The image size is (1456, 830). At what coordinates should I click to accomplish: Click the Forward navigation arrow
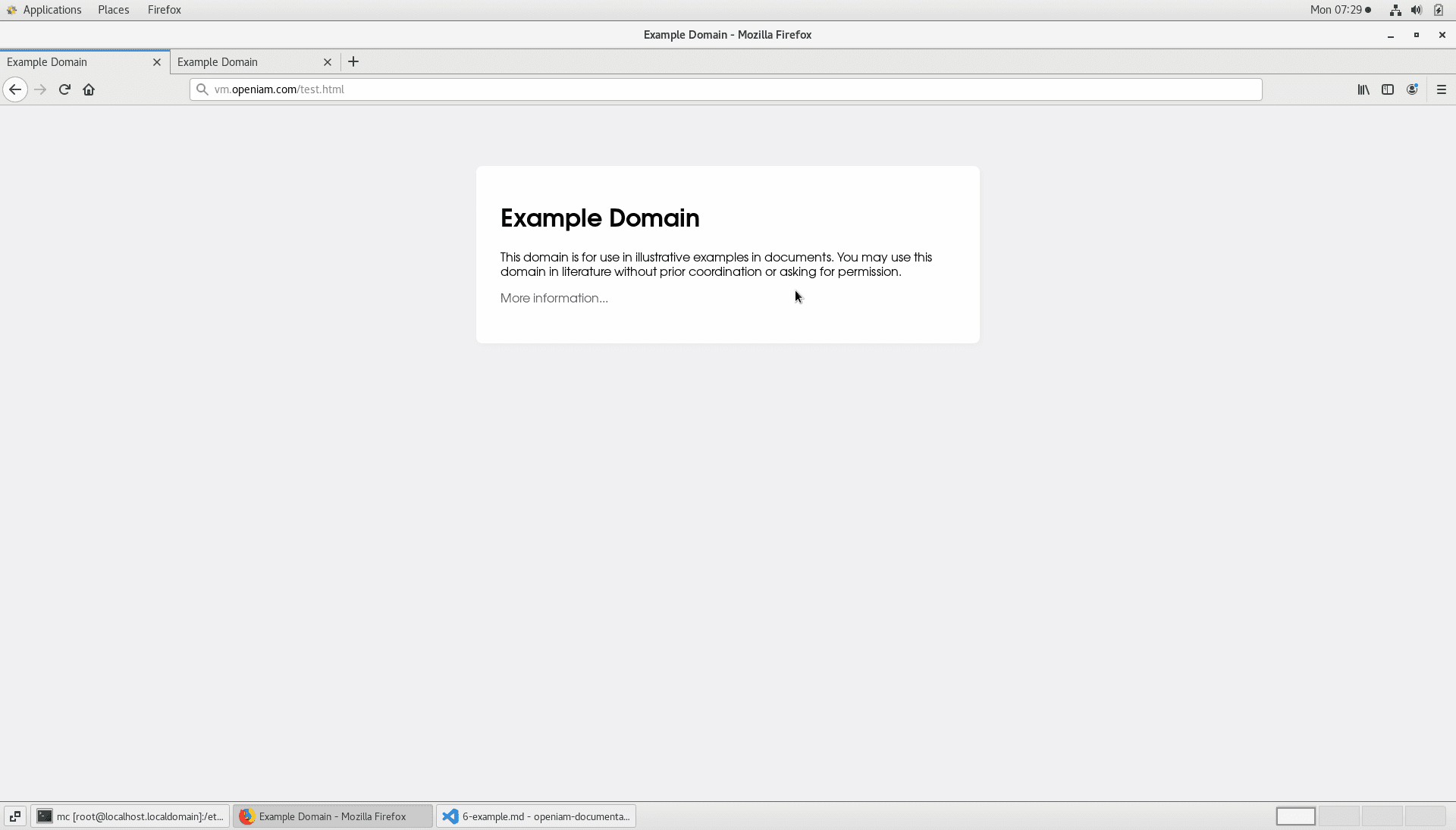coord(40,89)
